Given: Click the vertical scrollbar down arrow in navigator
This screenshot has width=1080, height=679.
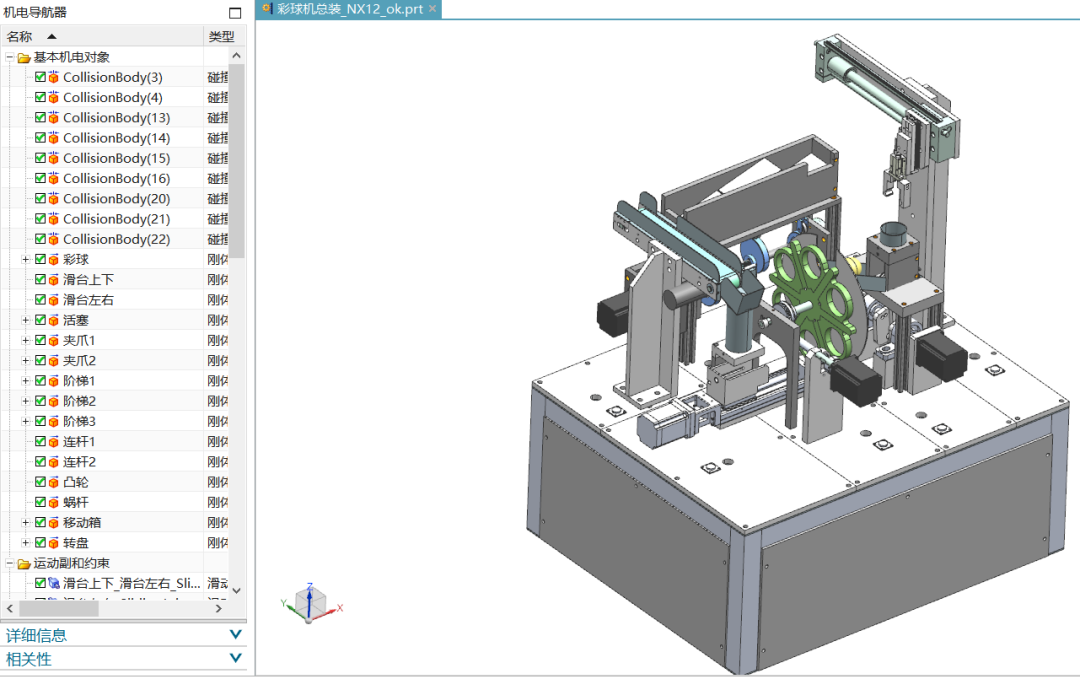Looking at the screenshot, I should 237,590.
